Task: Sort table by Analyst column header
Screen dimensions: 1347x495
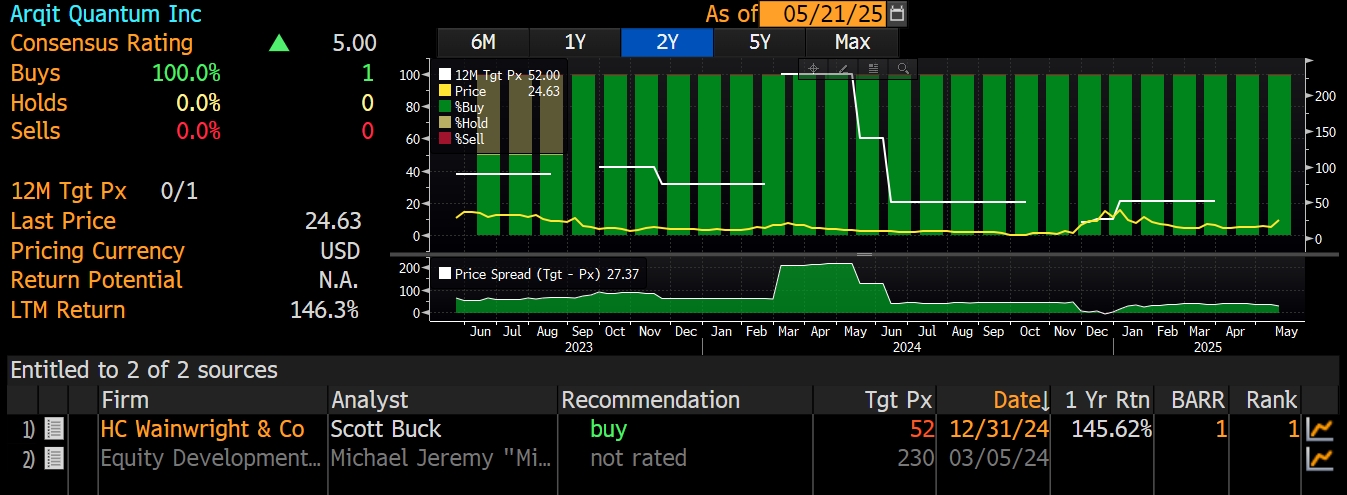Action: click(370, 400)
